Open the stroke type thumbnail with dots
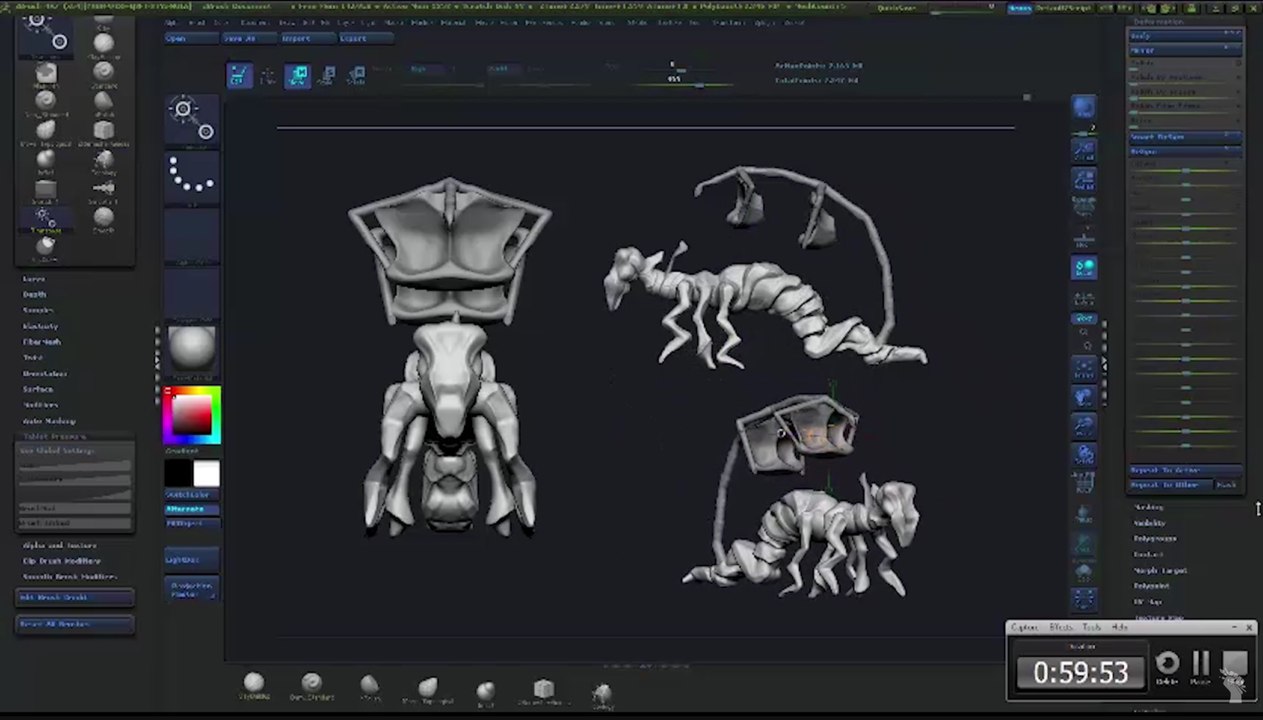The height and width of the screenshot is (720, 1263). (192, 177)
